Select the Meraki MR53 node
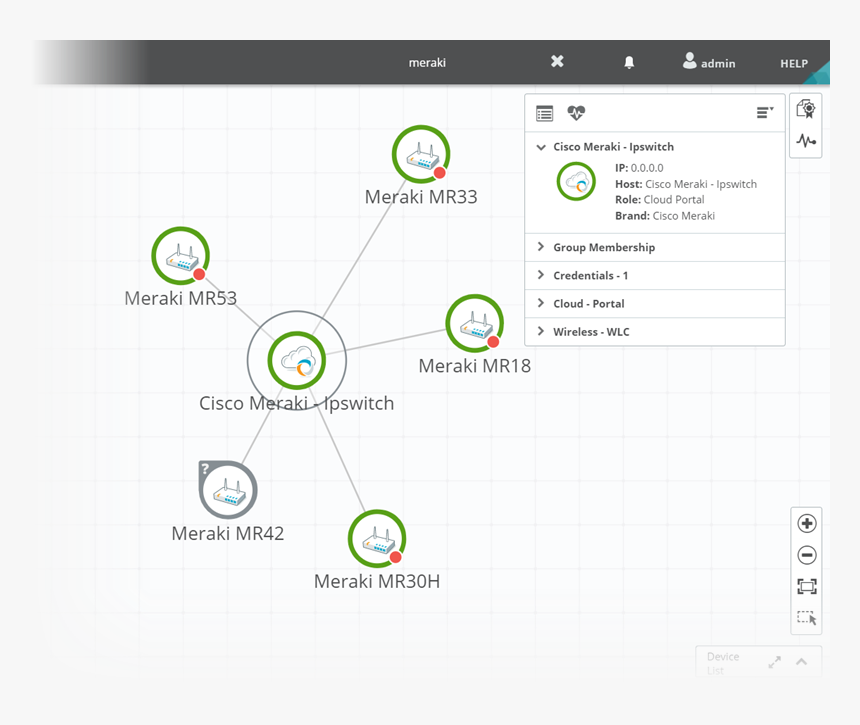Viewport: 860px width, 725px height. [180, 256]
